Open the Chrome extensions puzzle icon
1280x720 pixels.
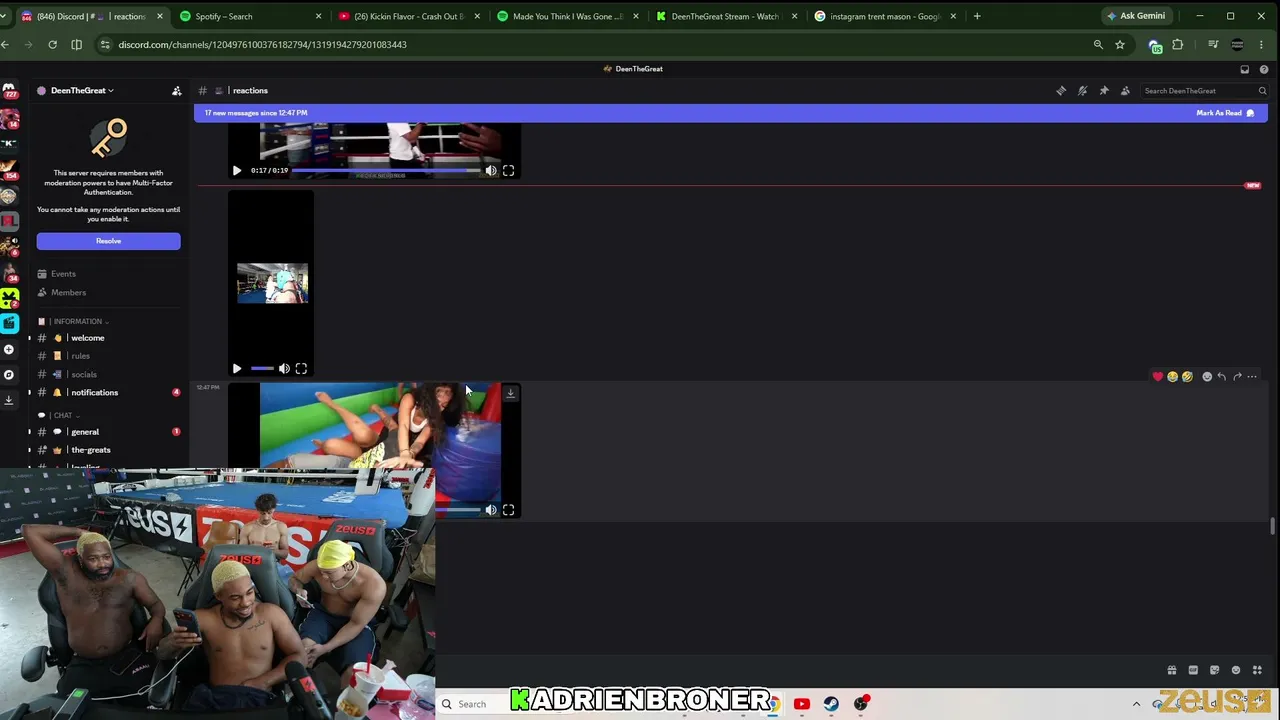[x=1178, y=44]
